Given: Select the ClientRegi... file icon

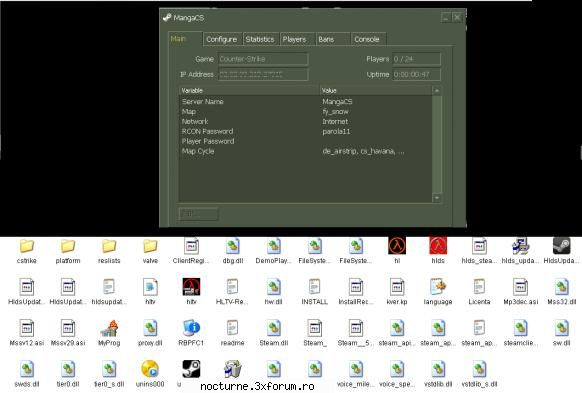Looking at the screenshot, I should click(x=191, y=246).
